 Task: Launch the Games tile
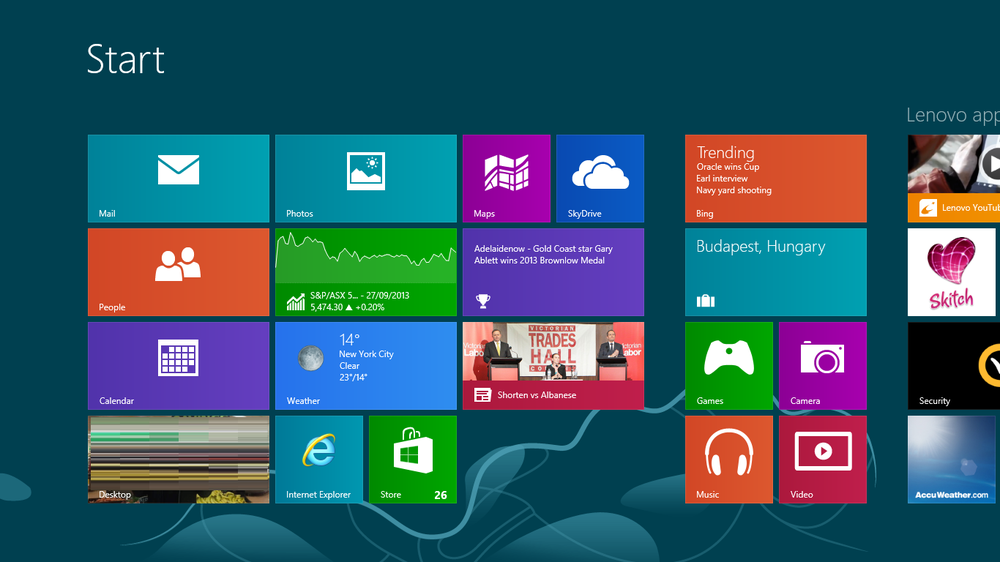[x=729, y=366]
